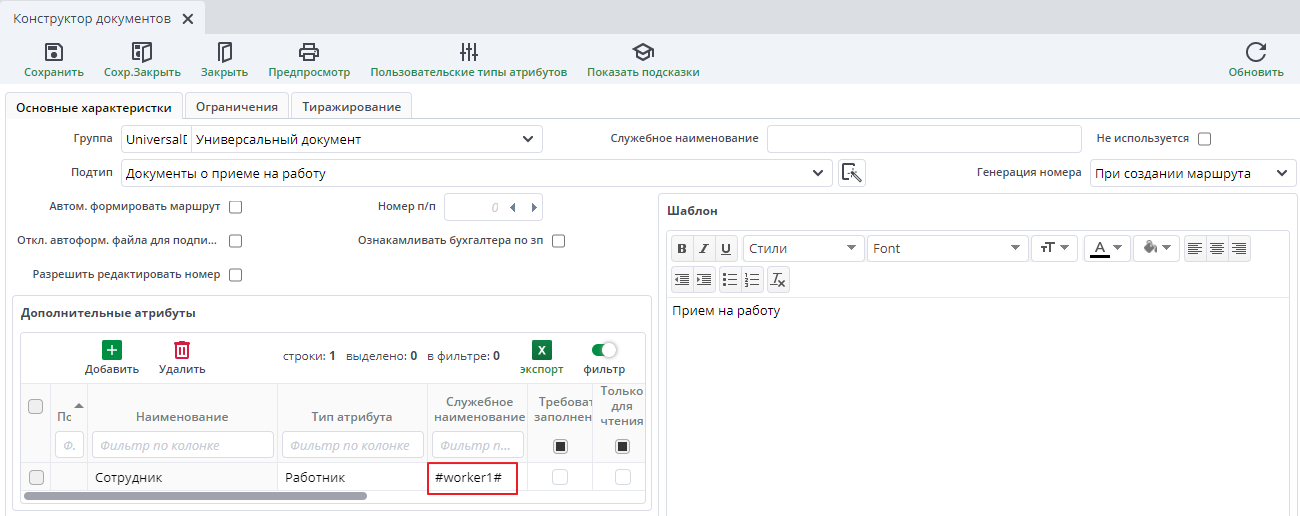The width and height of the screenshot is (1300, 516).
Task: Click the Preview (Предпросмотр) printer icon
Action: (x=309, y=53)
